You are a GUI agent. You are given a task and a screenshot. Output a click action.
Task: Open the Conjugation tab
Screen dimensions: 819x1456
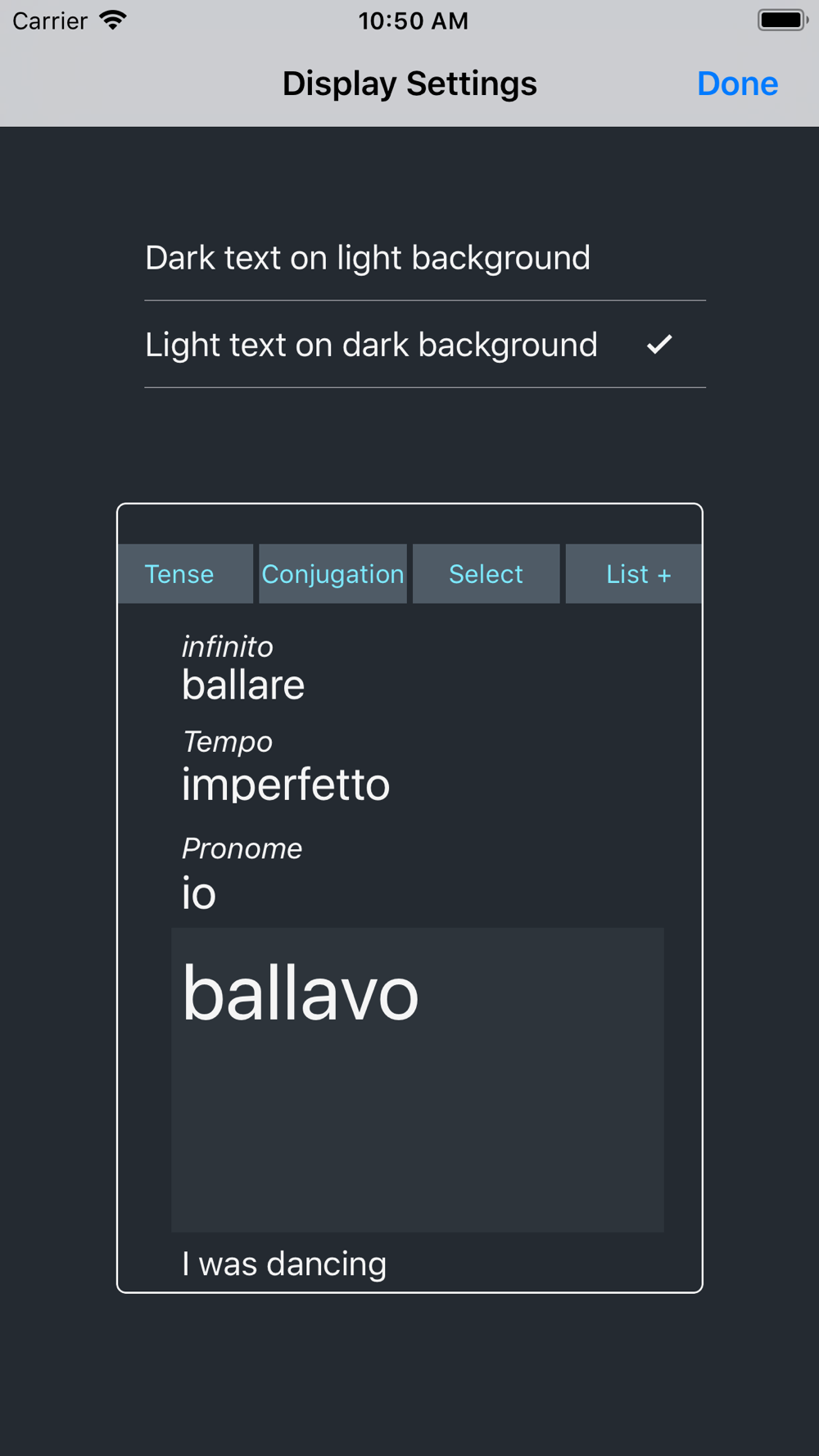coord(333,574)
